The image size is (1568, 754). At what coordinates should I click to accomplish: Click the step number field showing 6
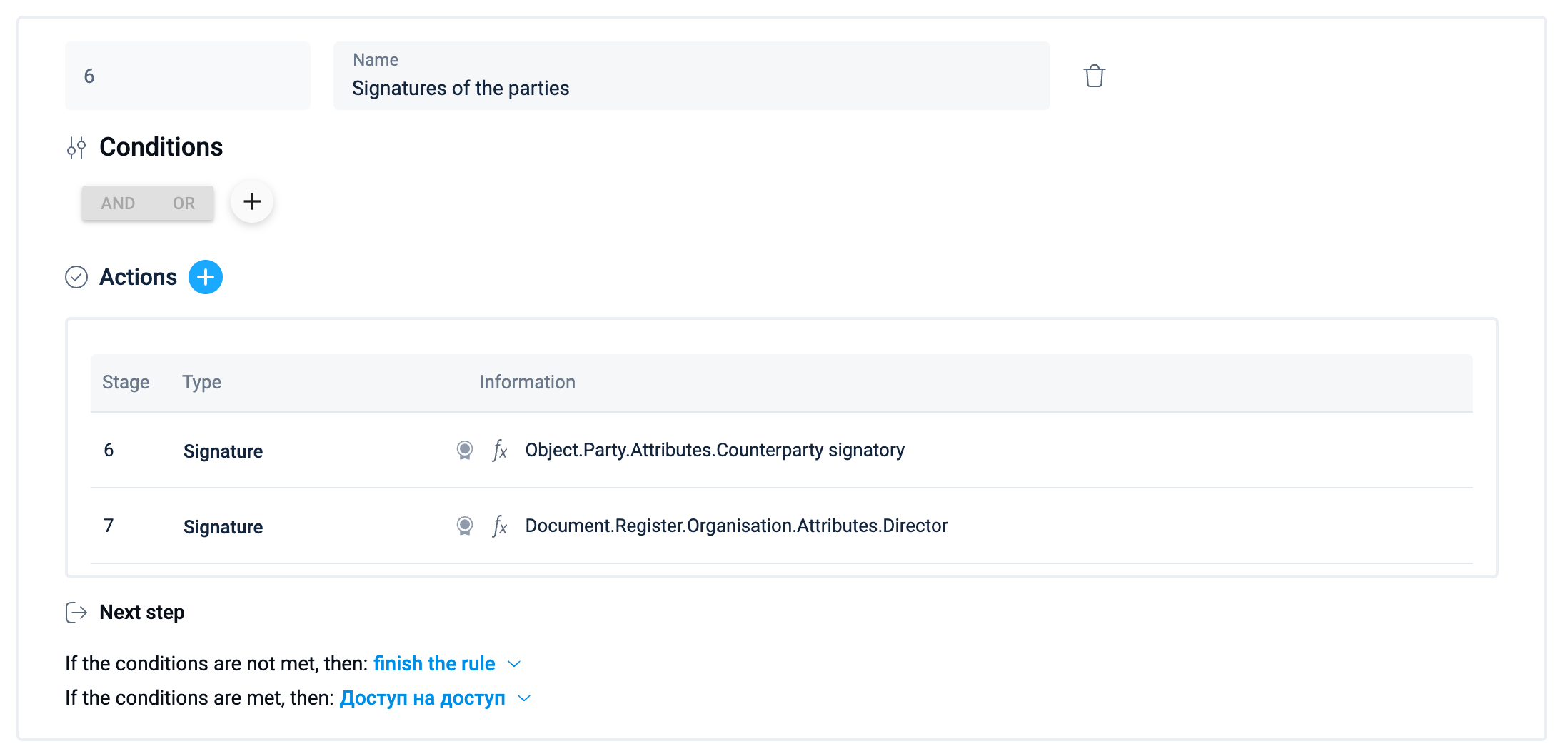coord(187,76)
